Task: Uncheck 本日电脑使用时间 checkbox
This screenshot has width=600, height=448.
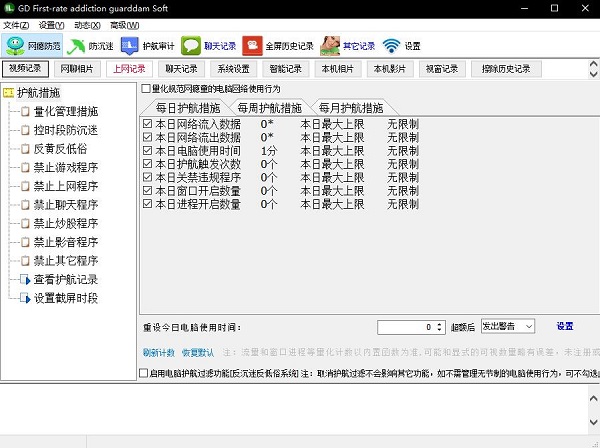Action: pyautogui.click(x=147, y=150)
